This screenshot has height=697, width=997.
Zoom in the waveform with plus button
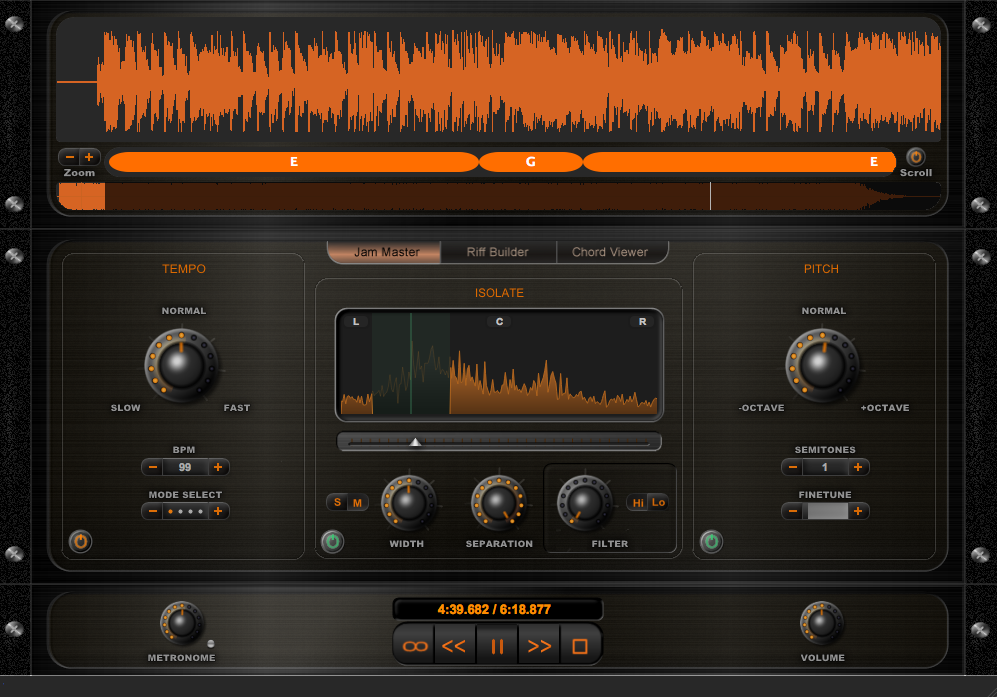click(x=89, y=157)
